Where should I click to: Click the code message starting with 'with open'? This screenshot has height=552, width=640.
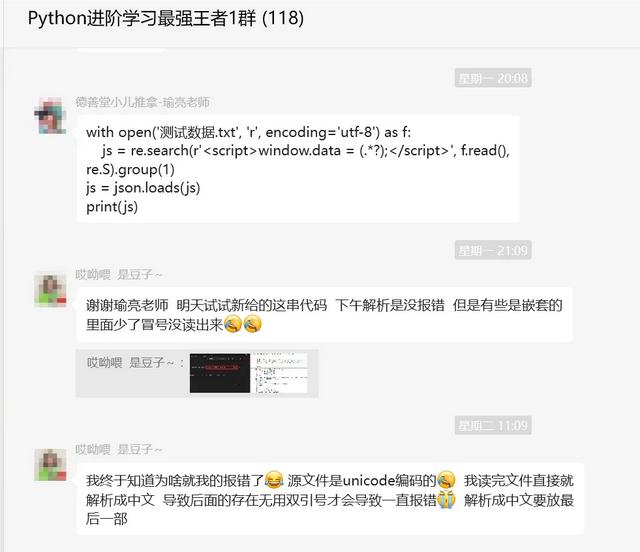coord(298,169)
